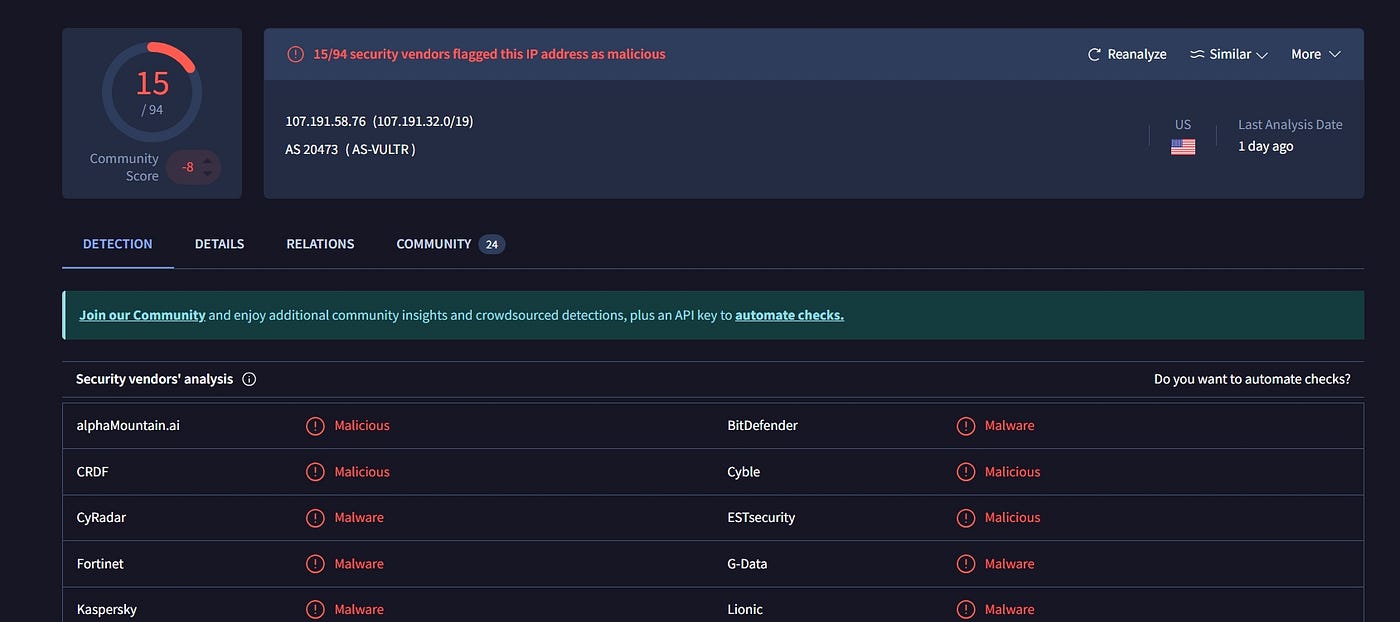Open the DETECTION tab
The width and height of the screenshot is (1400, 622).
118,244
